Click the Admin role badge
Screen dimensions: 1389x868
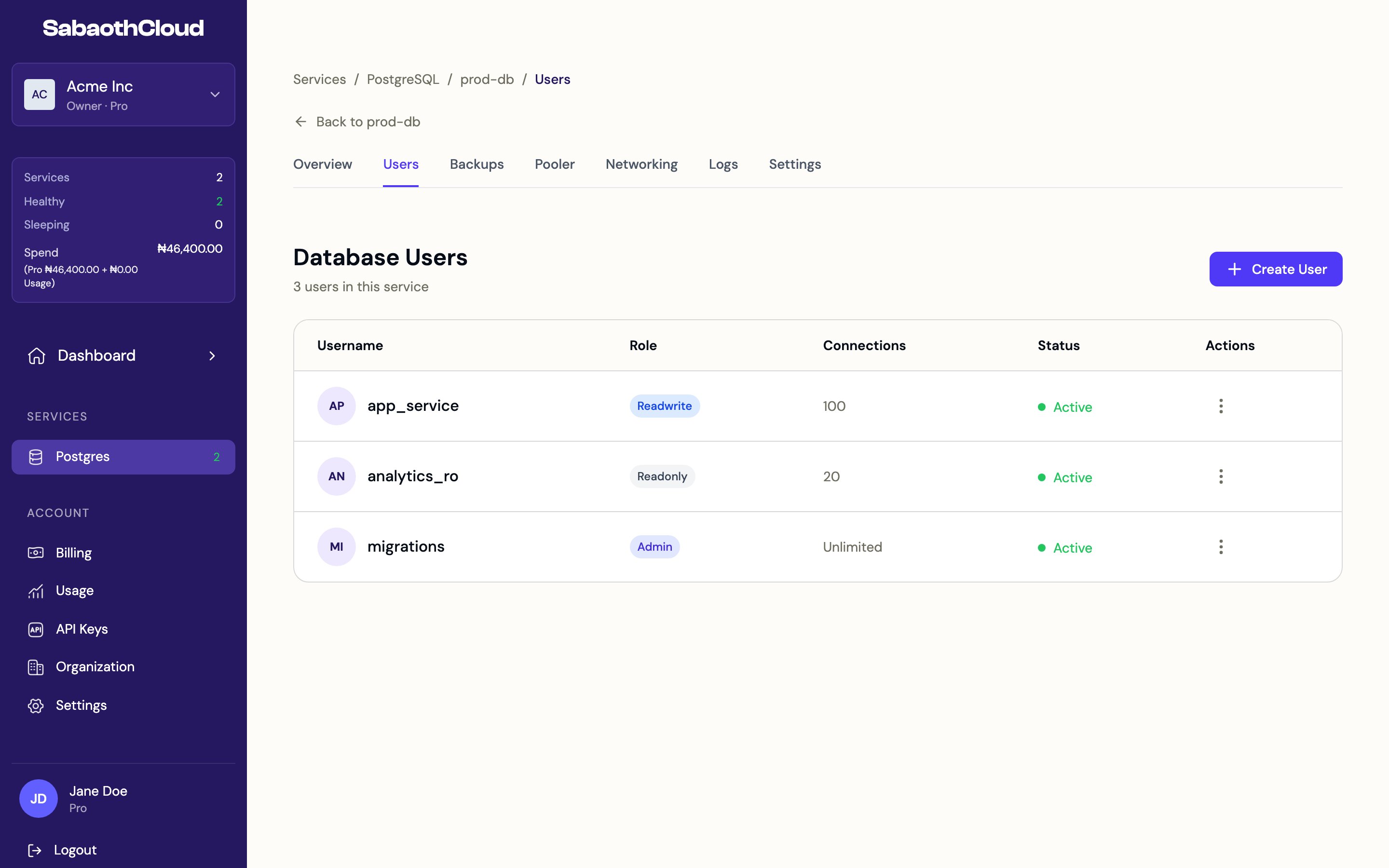point(654,546)
